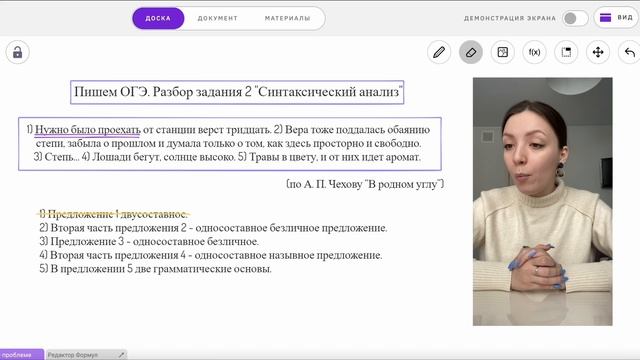The height and width of the screenshot is (360, 640).
Task: Switch to the Документ tab
Action: [218, 18]
